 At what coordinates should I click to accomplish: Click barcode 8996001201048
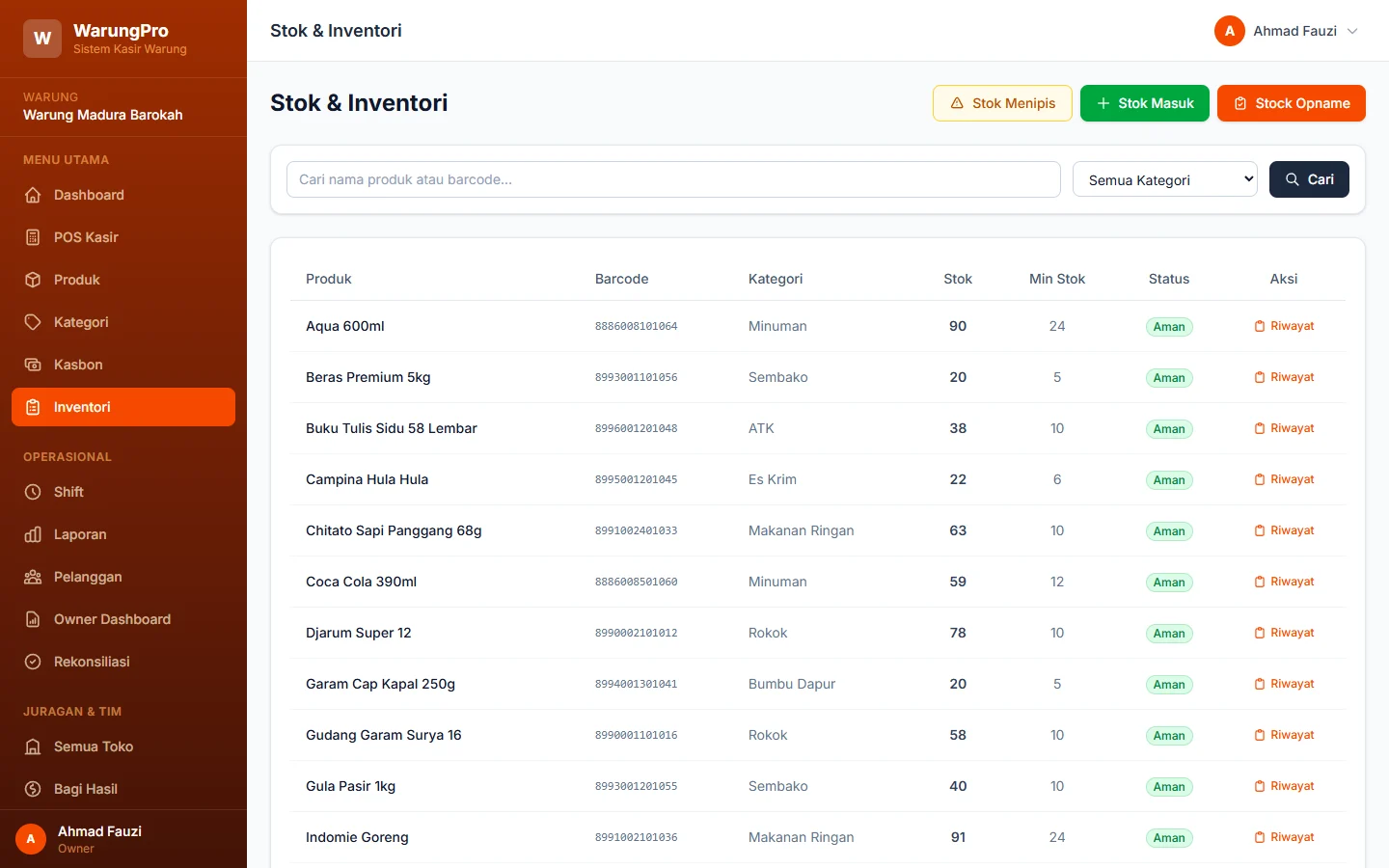637,428
